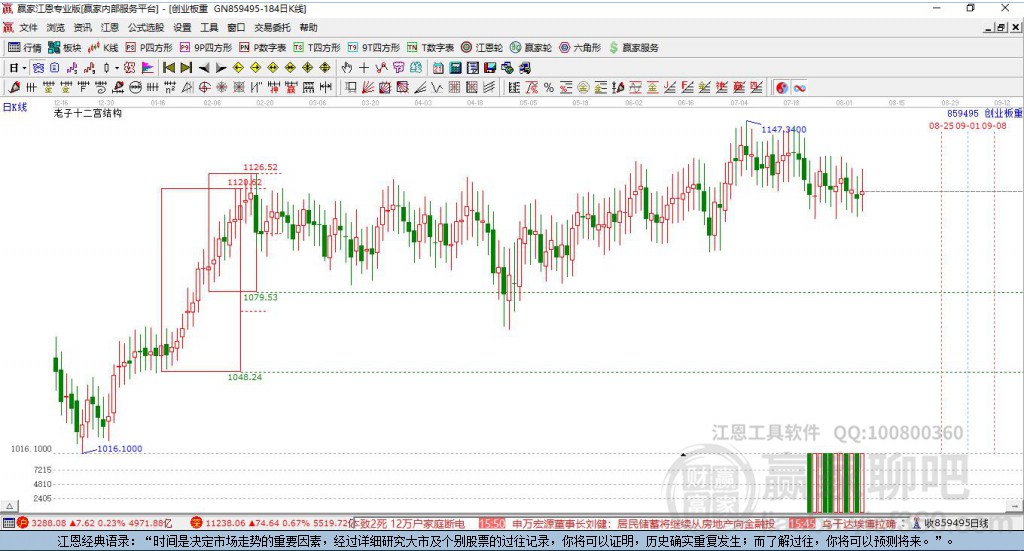1024x551 pixels.
Task: Open the 江恩 menu
Action: pos(109,28)
